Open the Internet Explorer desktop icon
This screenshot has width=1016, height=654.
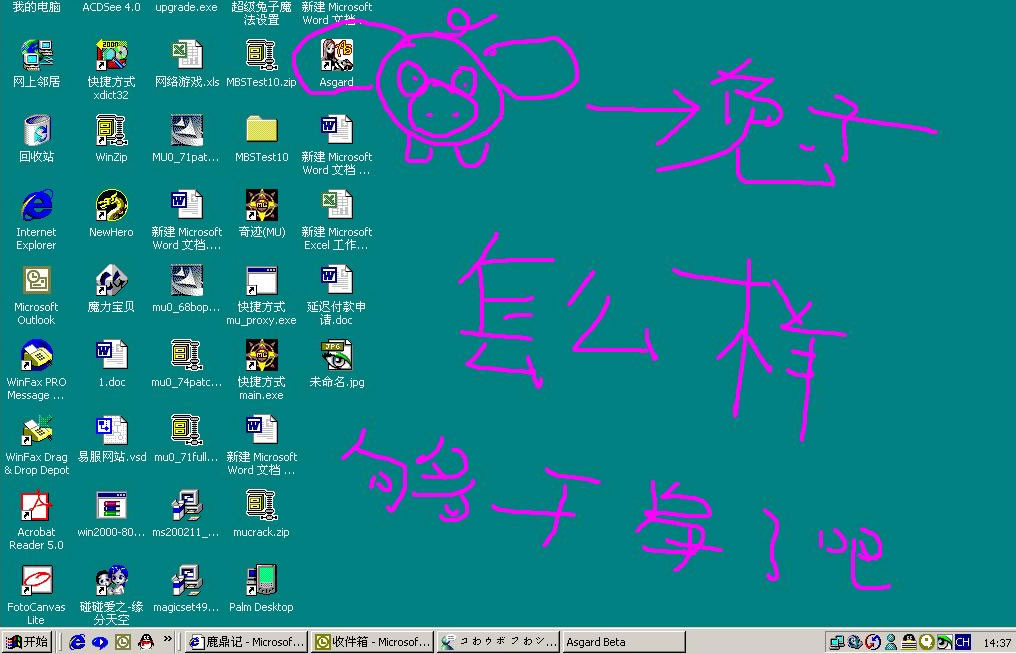37,206
